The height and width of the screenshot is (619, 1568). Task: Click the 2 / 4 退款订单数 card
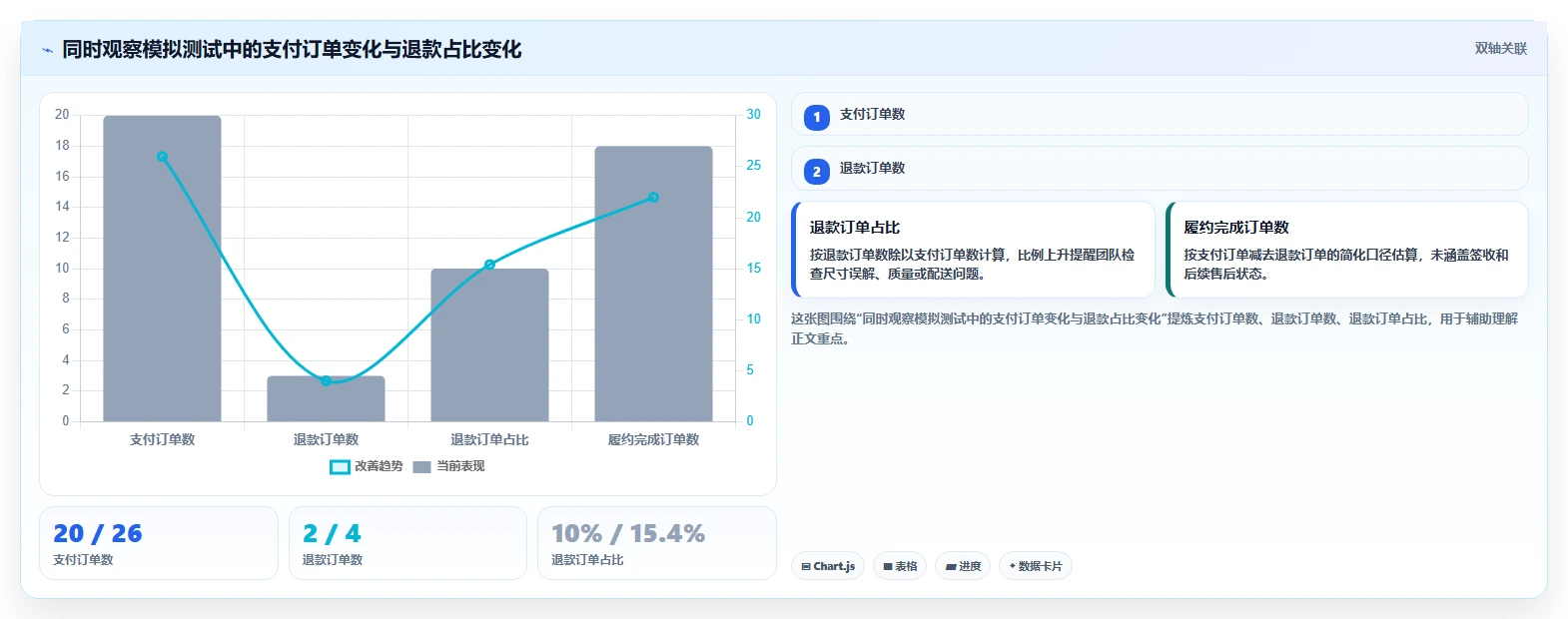pos(407,543)
